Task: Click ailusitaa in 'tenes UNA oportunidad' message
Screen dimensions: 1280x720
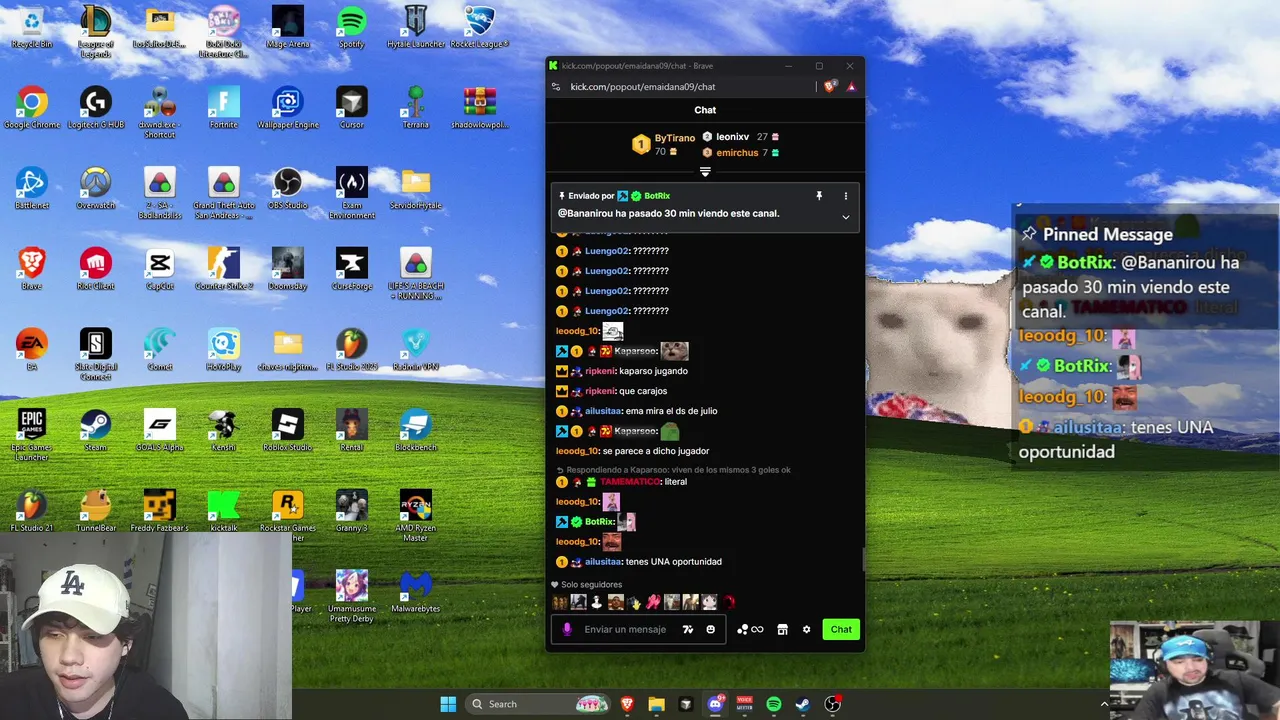Action: click(603, 562)
